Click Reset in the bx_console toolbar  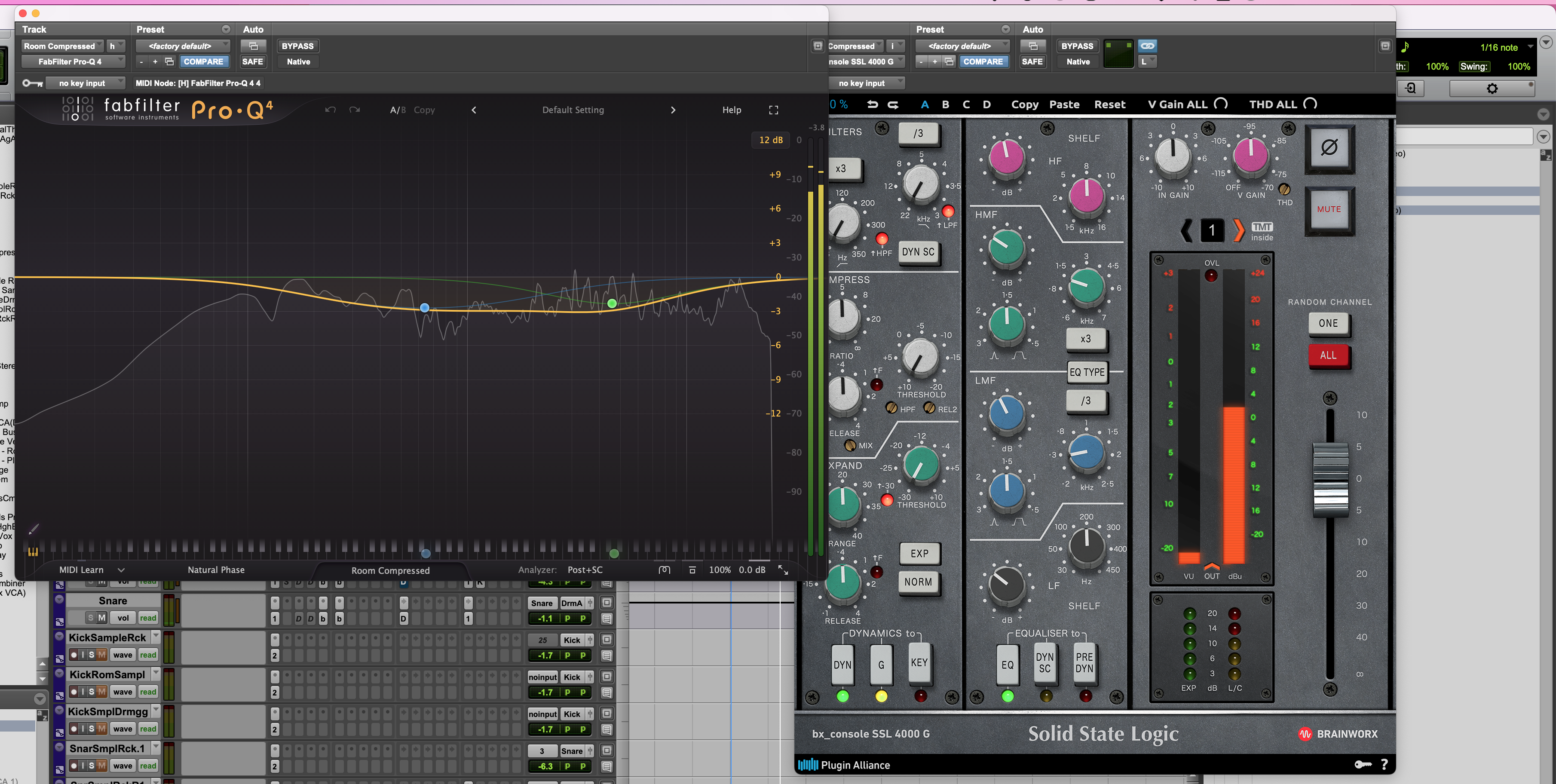point(1109,104)
